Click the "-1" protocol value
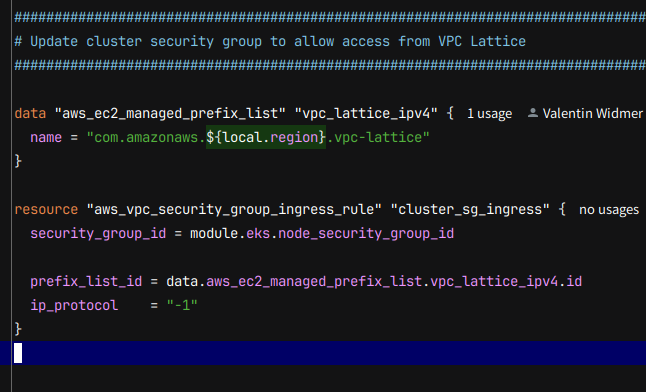 pyautogui.click(x=182, y=305)
